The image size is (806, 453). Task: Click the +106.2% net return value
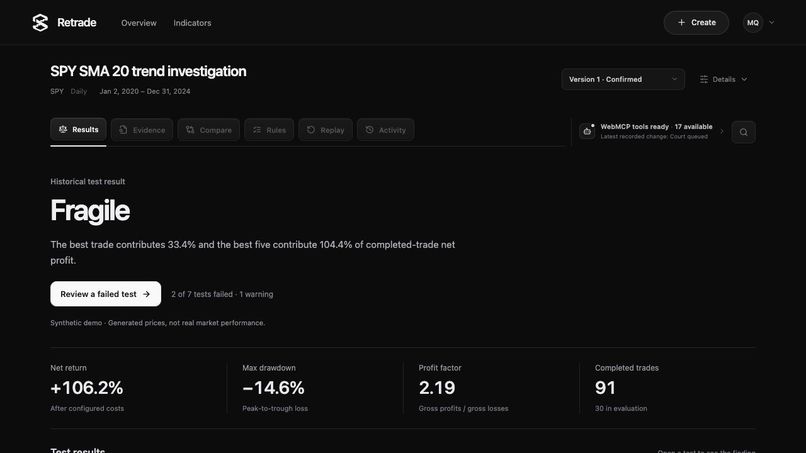pos(87,388)
